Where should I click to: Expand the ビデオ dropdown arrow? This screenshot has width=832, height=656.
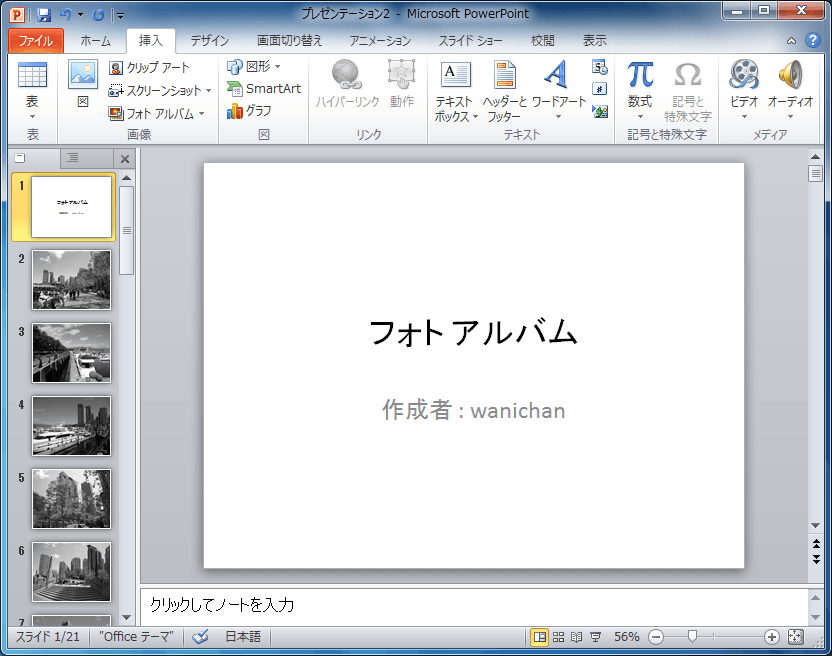744,117
